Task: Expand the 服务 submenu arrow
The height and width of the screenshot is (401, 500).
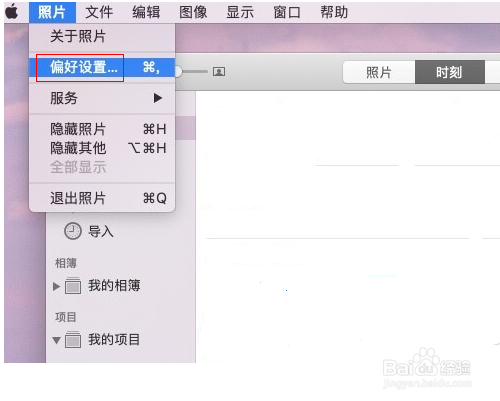Action: coord(158,98)
